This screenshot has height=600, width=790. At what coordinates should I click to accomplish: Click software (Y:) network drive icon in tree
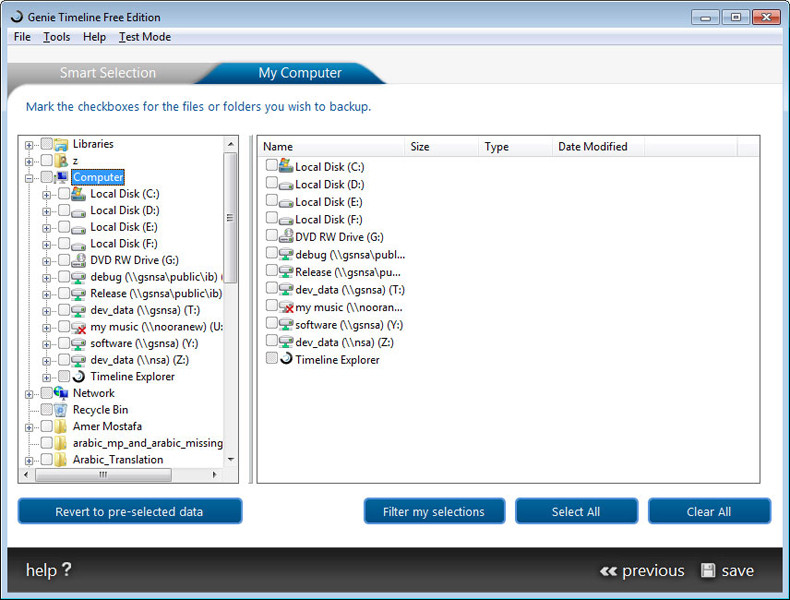[79, 344]
